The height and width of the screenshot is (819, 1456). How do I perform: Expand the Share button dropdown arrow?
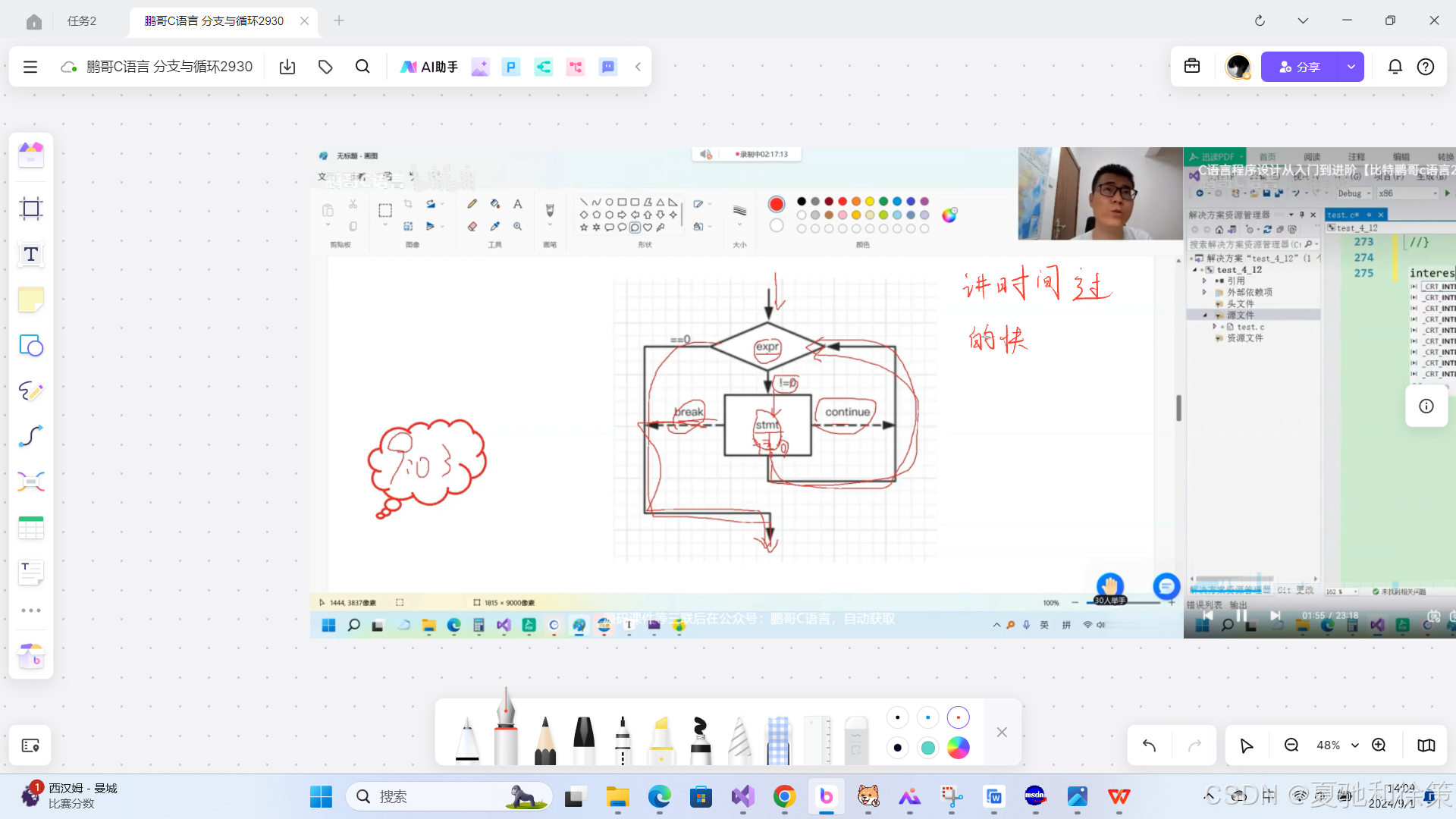coord(1351,67)
